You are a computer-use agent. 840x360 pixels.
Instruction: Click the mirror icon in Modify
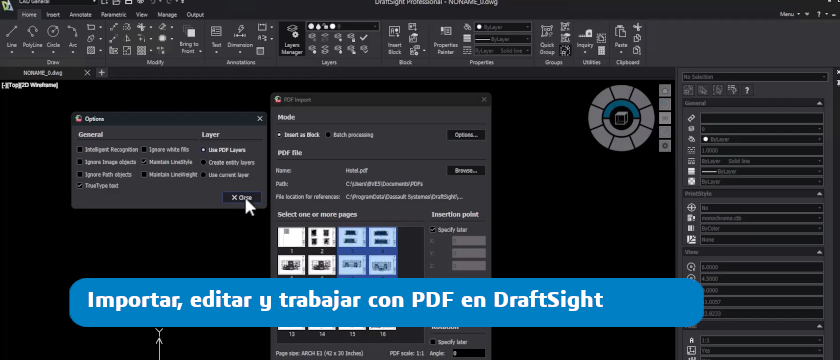128,39
